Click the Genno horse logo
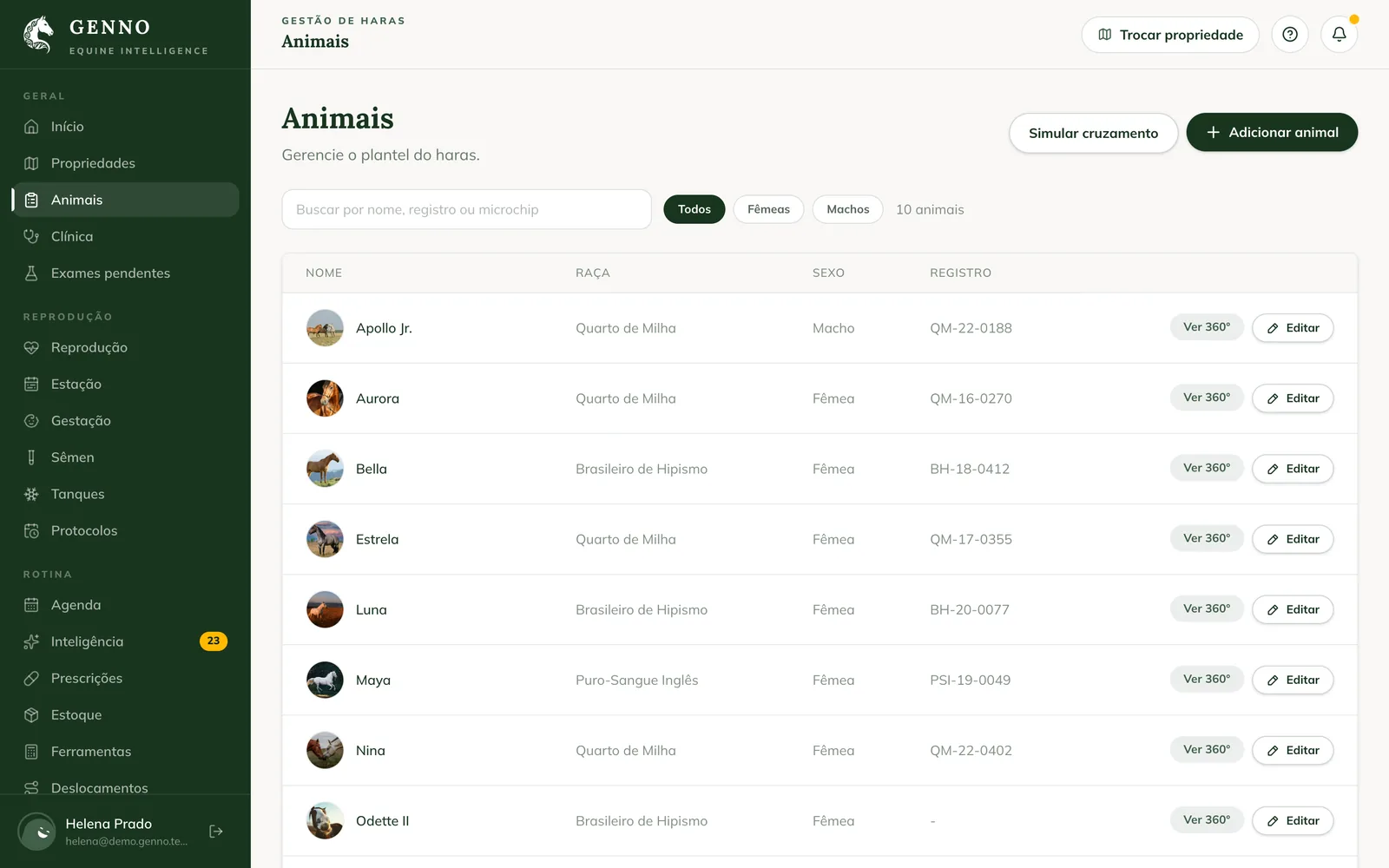Image resolution: width=1389 pixels, height=868 pixels. (x=38, y=35)
